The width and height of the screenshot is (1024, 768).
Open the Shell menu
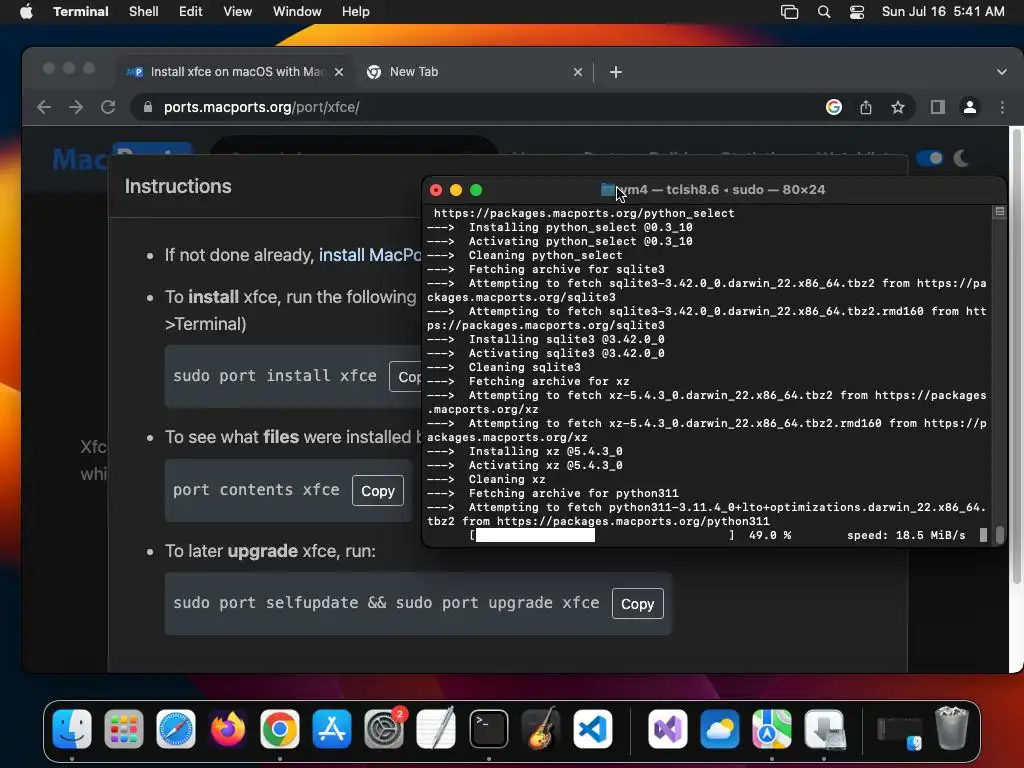pos(143,12)
